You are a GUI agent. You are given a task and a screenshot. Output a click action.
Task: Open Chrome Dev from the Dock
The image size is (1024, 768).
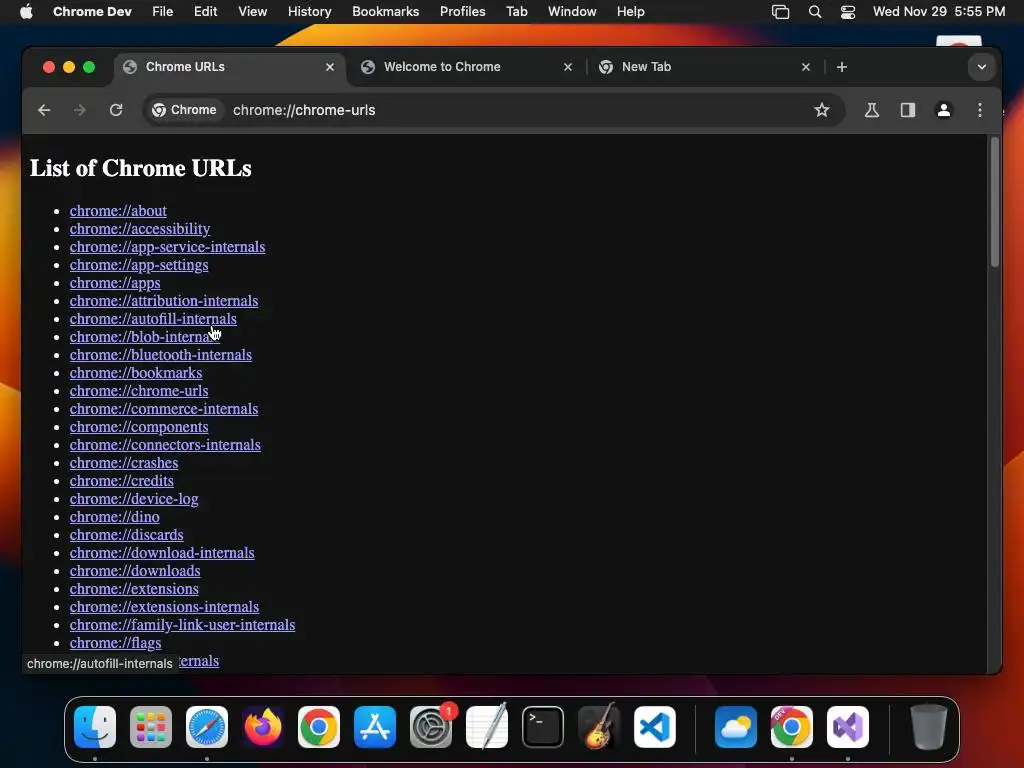(792, 727)
